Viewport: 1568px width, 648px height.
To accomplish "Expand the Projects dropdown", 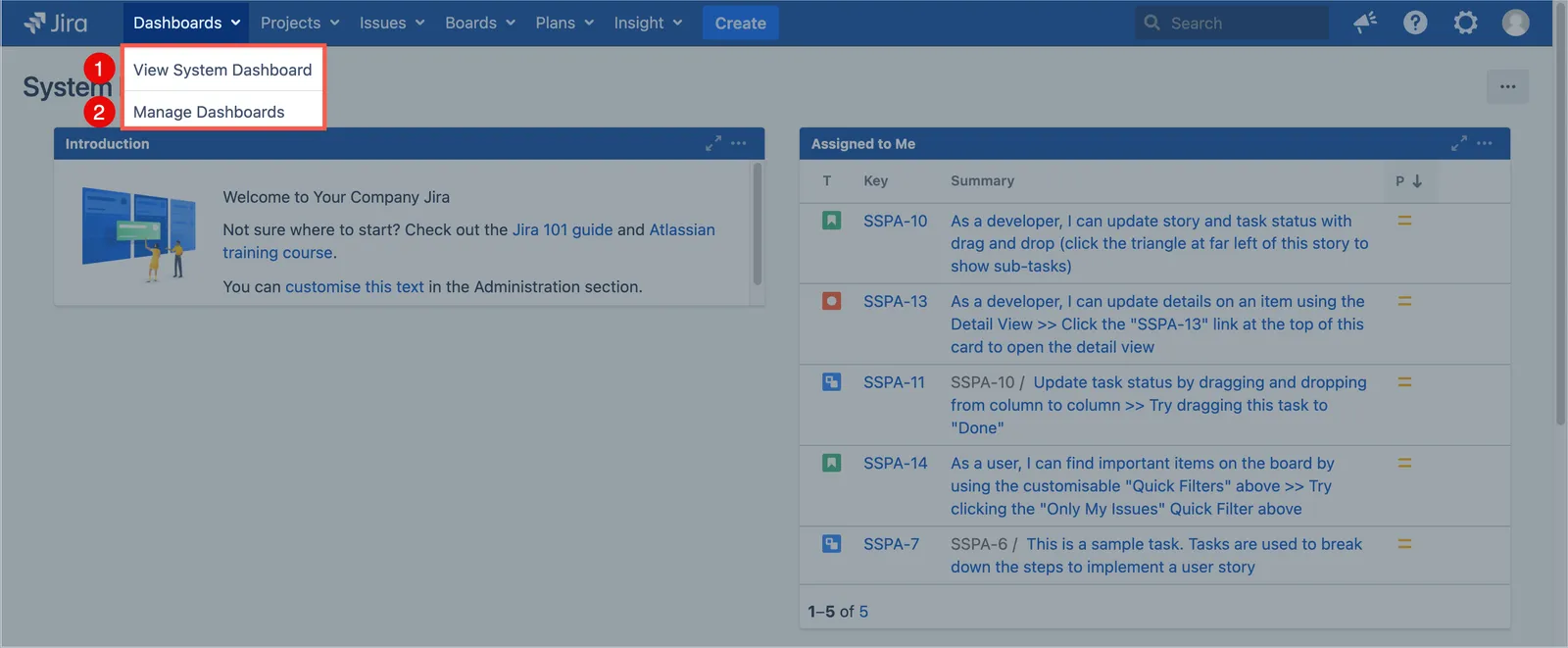I will point(300,23).
